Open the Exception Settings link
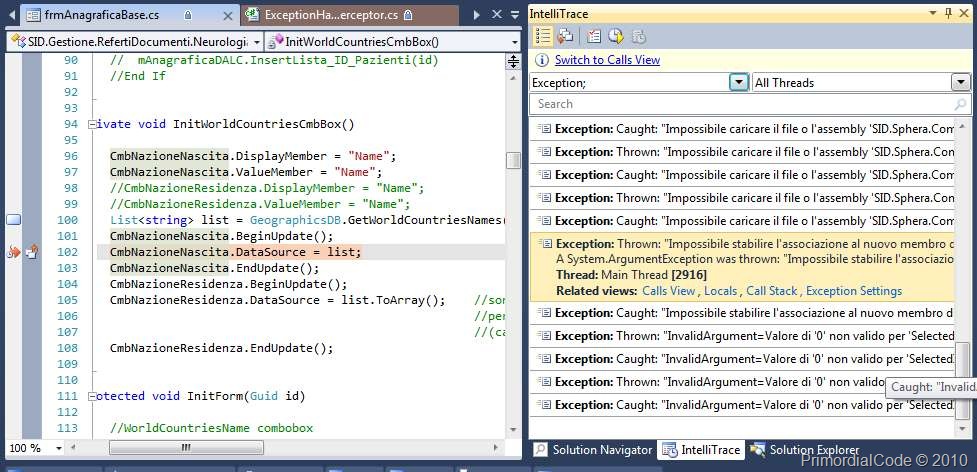The height and width of the screenshot is (472, 977). pos(854,291)
